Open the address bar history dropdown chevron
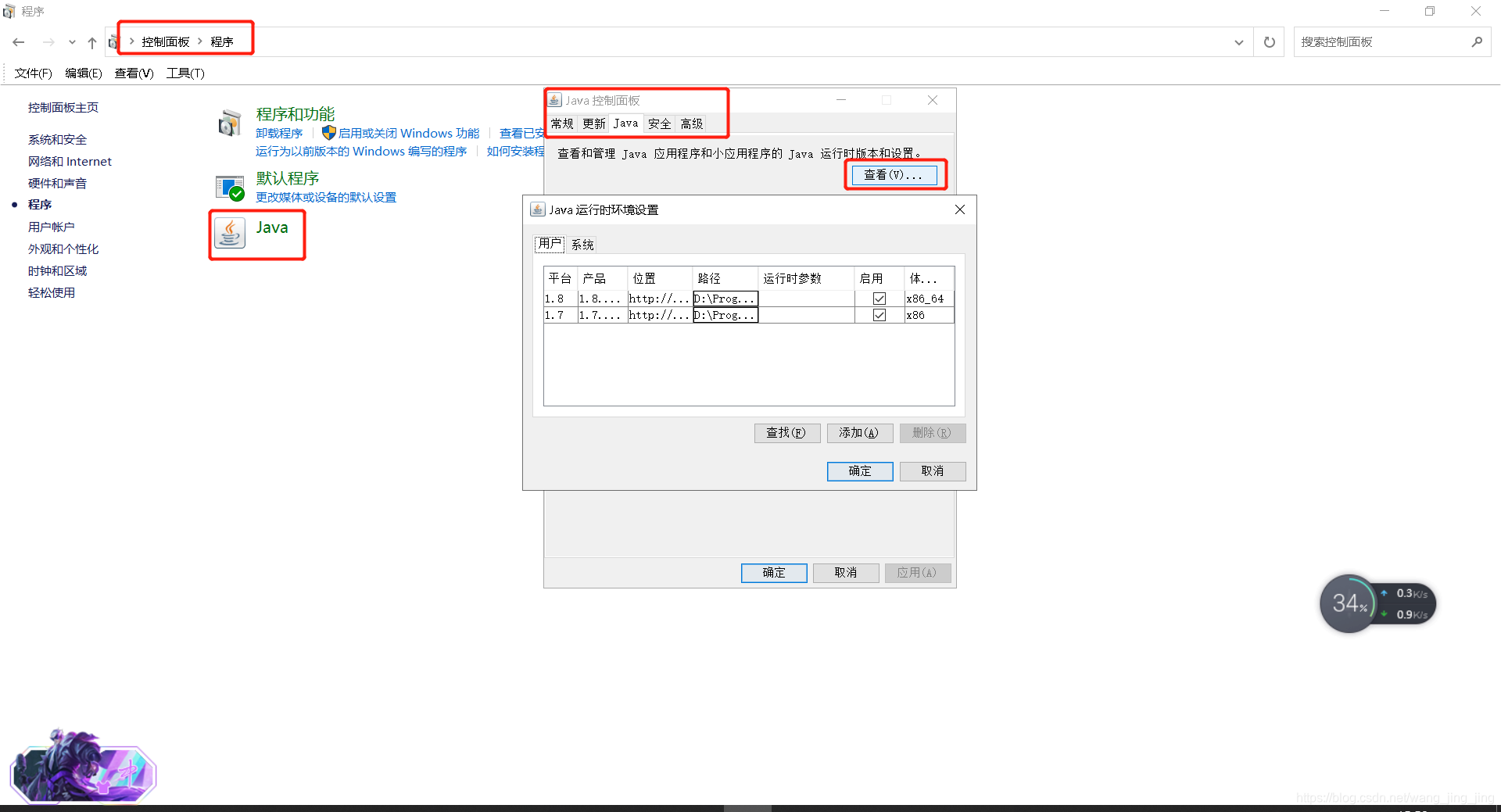1501x812 pixels. pos(1238,42)
